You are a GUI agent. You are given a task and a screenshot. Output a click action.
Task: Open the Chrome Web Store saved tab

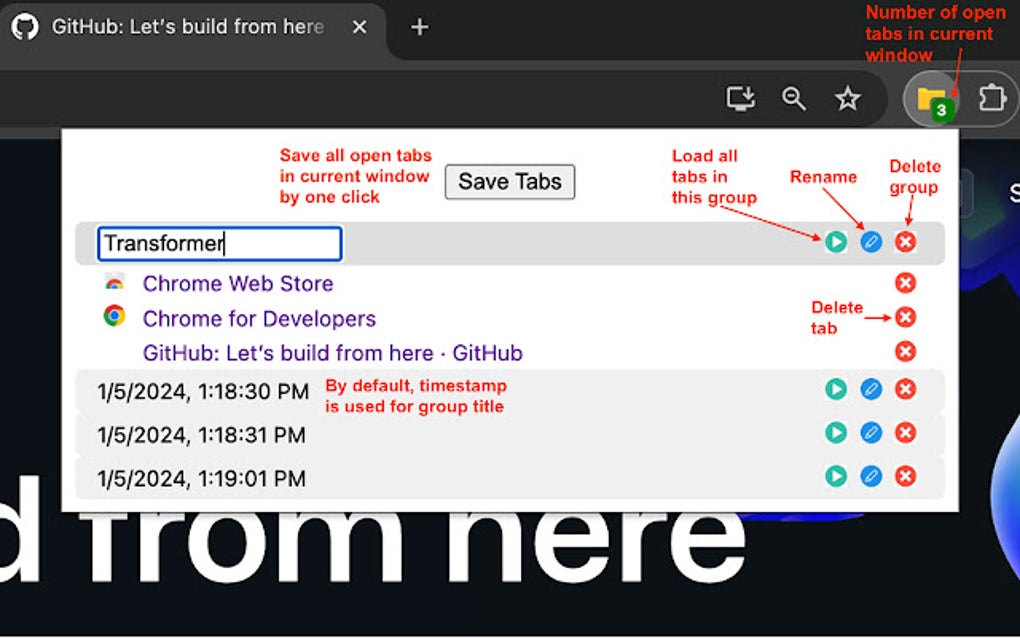point(238,284)
